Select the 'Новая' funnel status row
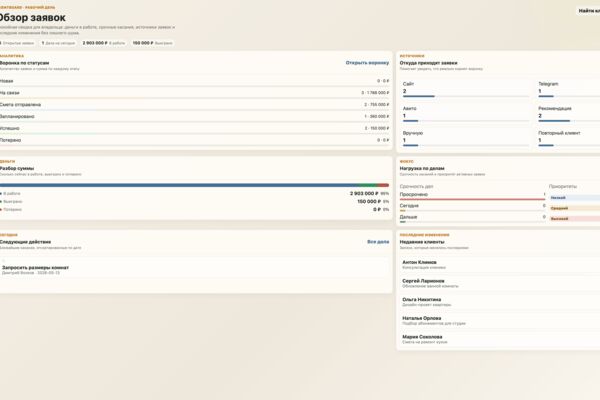 [194, 81]
